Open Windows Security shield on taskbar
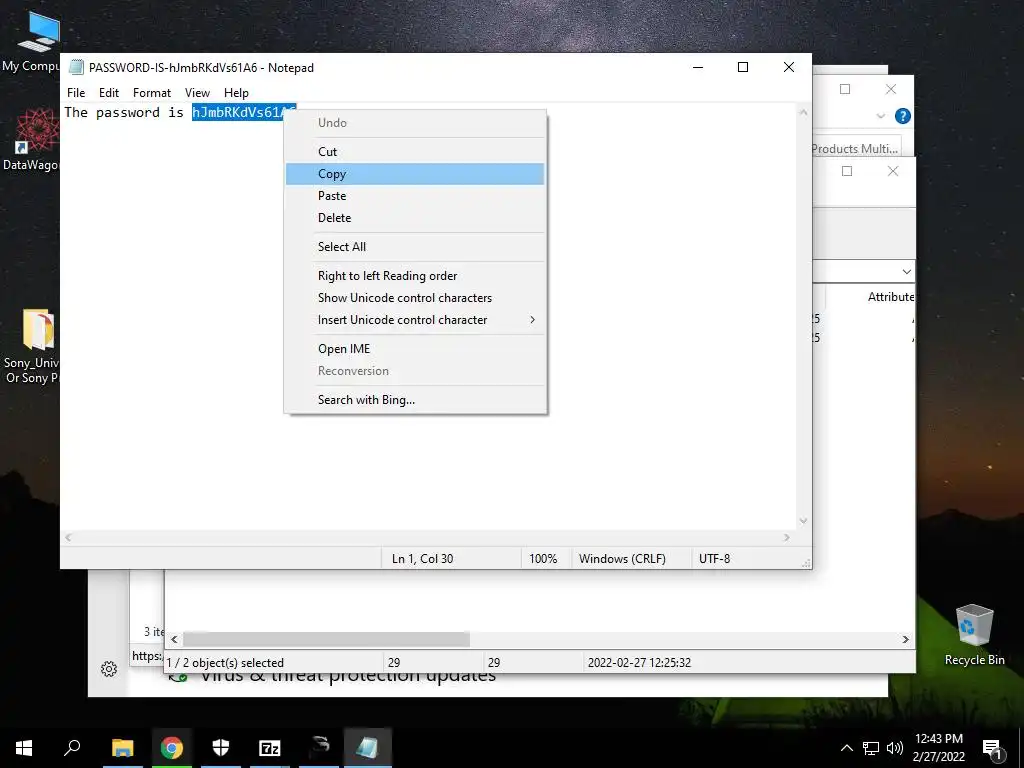1024x768 pixels. tap(221, 747)
